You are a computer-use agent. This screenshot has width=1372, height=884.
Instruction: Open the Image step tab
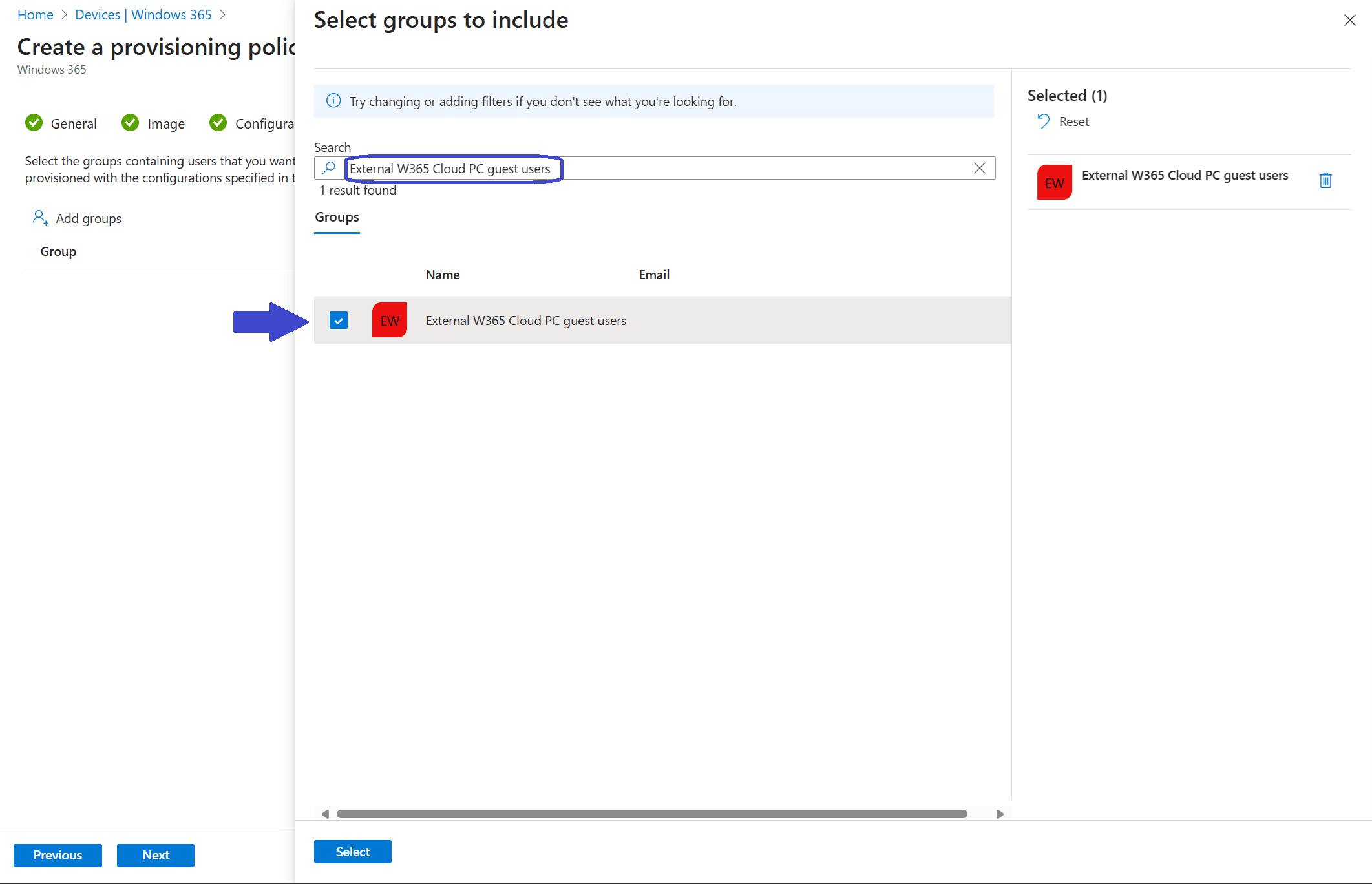pos(165,123)
